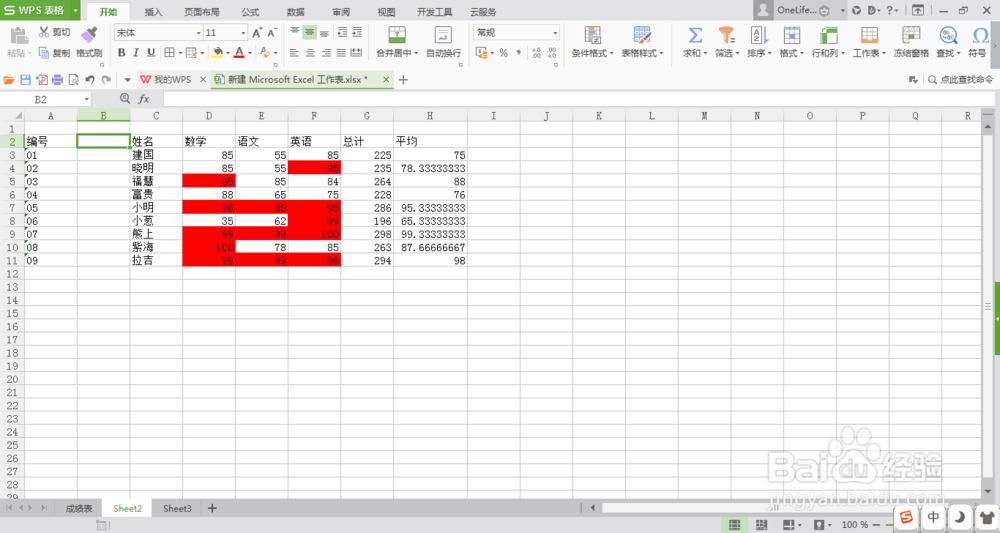
Task: Toggle Bold formatting
Action: pyautogui.click(x=121, y=53)
